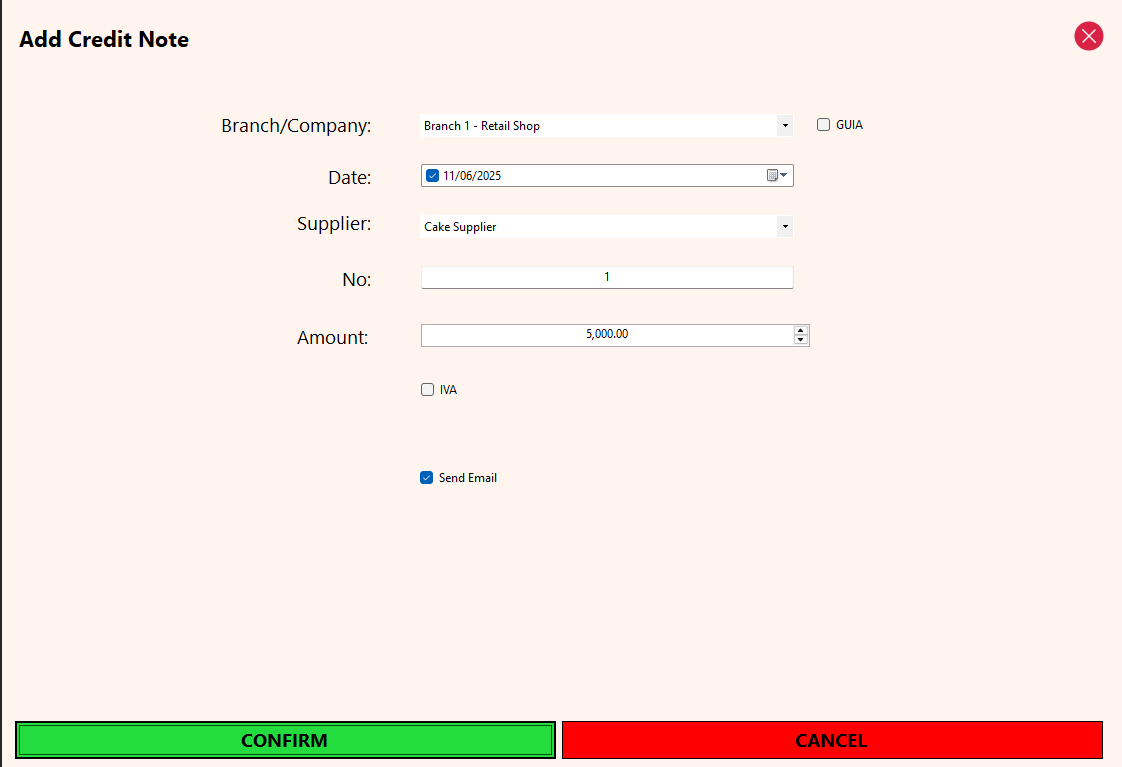
Task: Click the No: label
Action: pos(356,279)
